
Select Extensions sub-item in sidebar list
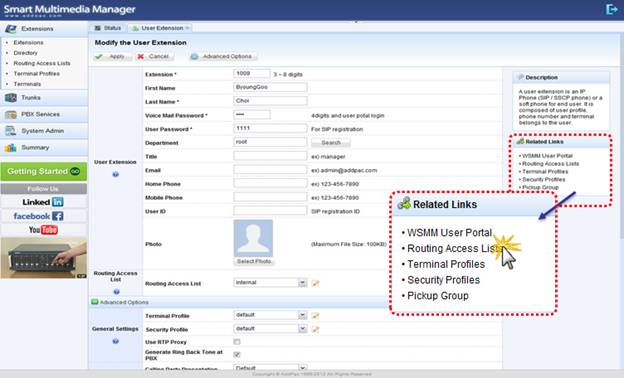[28, 43]
